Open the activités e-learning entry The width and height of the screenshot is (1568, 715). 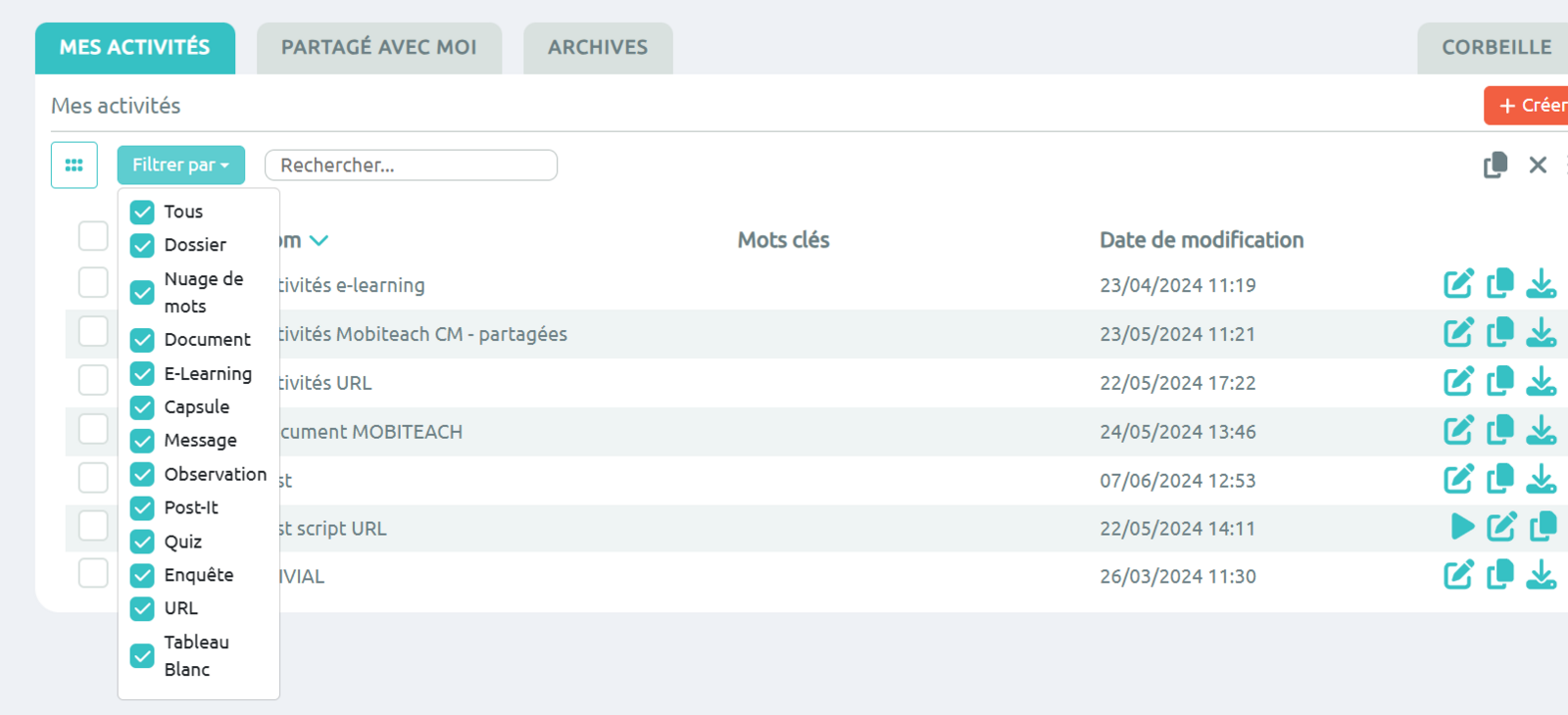[350, 286]
